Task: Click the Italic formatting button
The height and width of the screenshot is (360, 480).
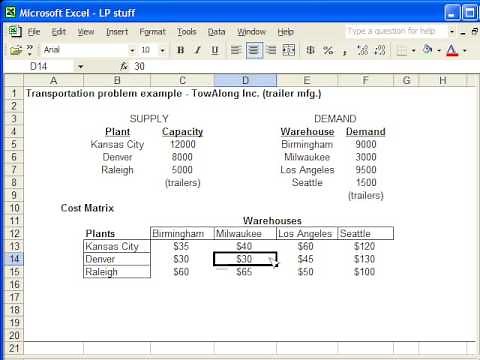Action: [x=198, y=50]
